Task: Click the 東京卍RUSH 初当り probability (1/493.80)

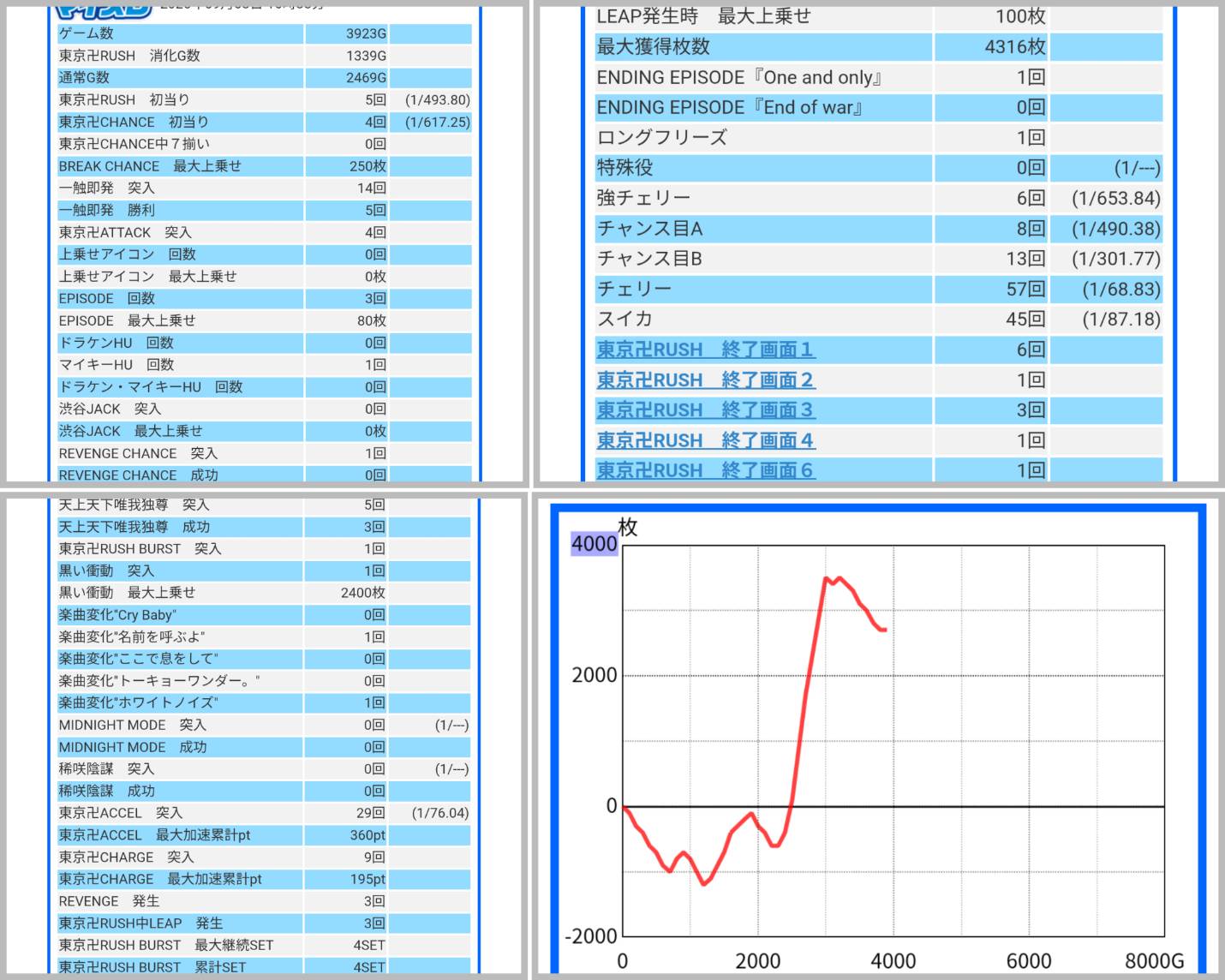Action: coord(437,100)
